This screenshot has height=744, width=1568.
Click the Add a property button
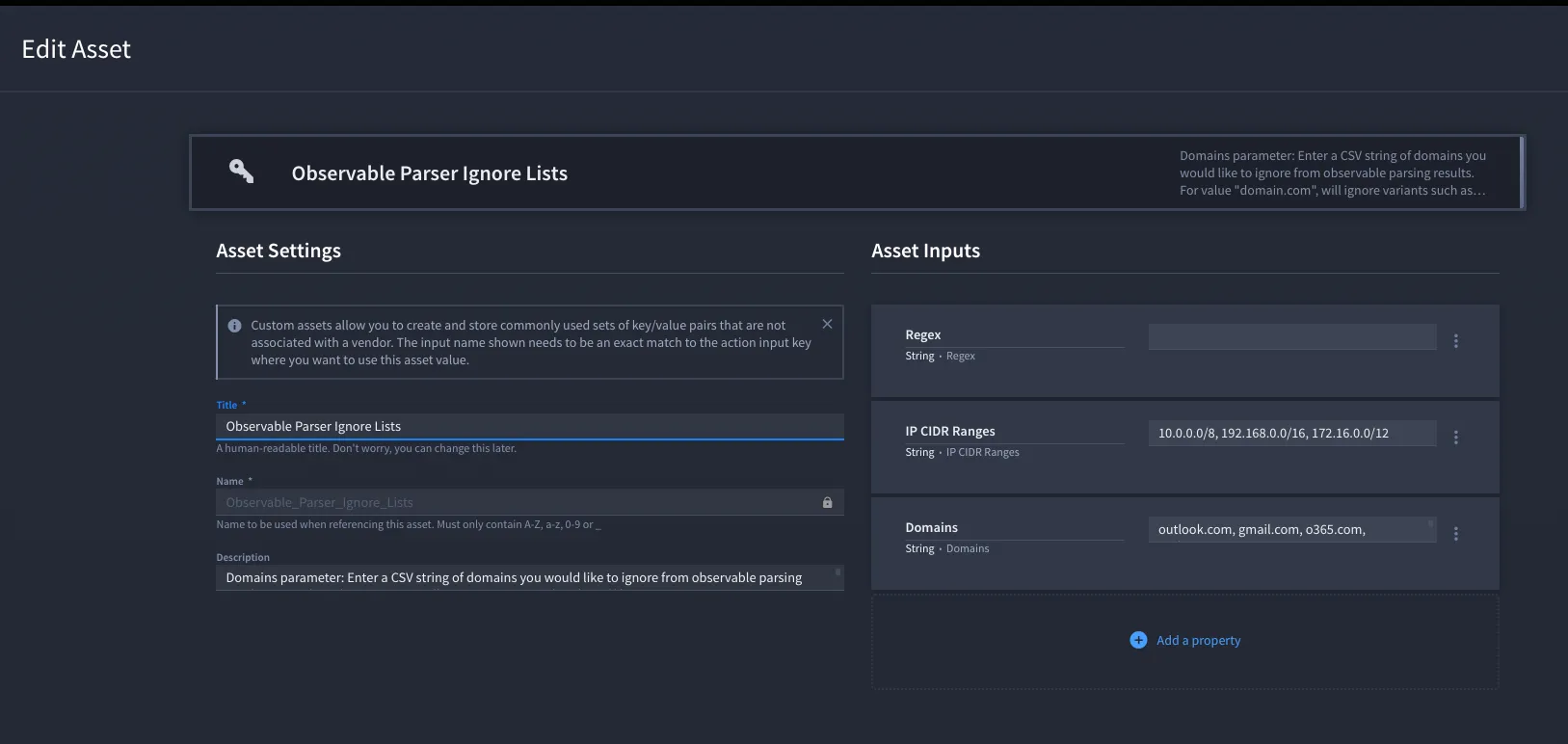(x=1185, y=640)
